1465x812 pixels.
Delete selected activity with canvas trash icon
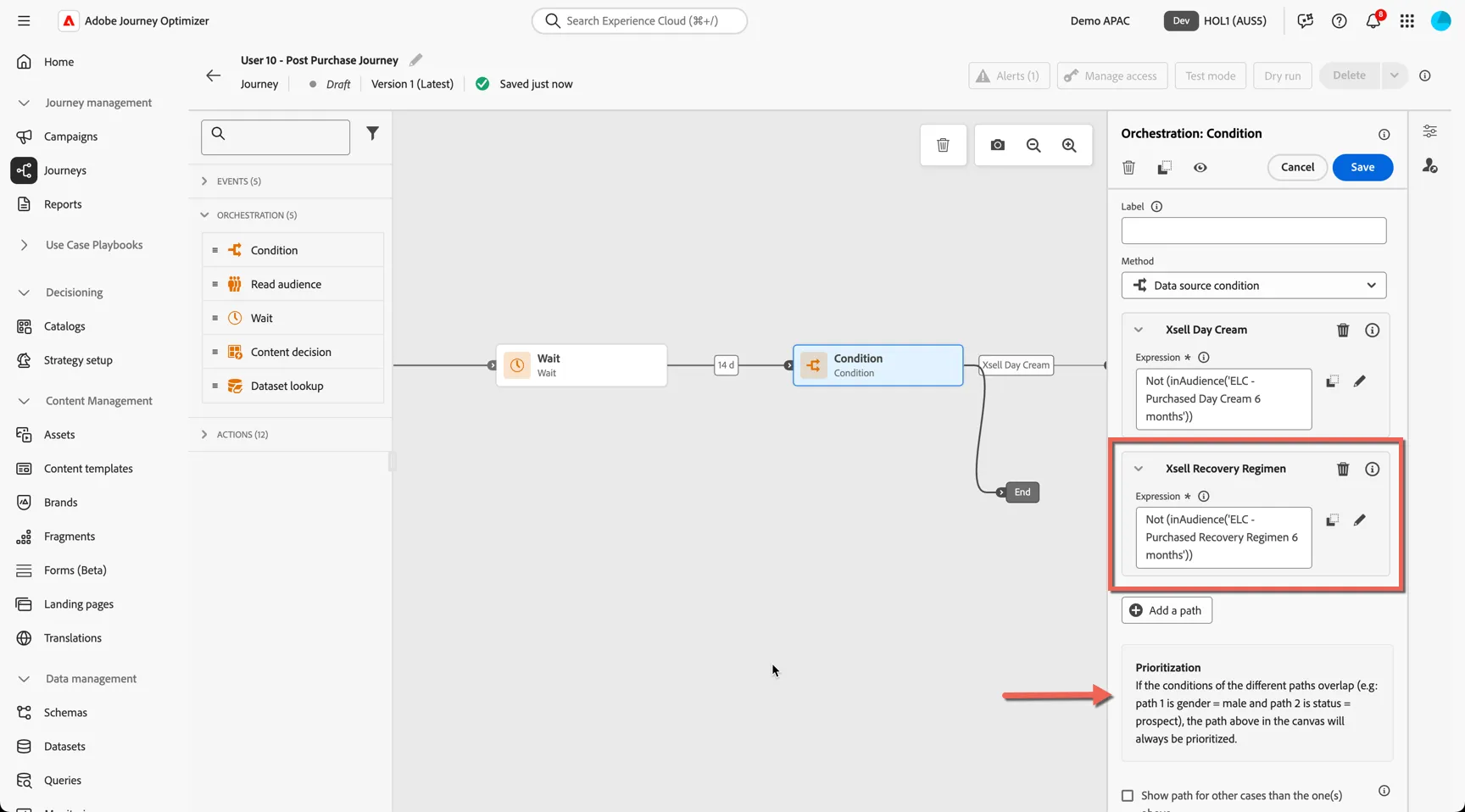pos(943,145)
